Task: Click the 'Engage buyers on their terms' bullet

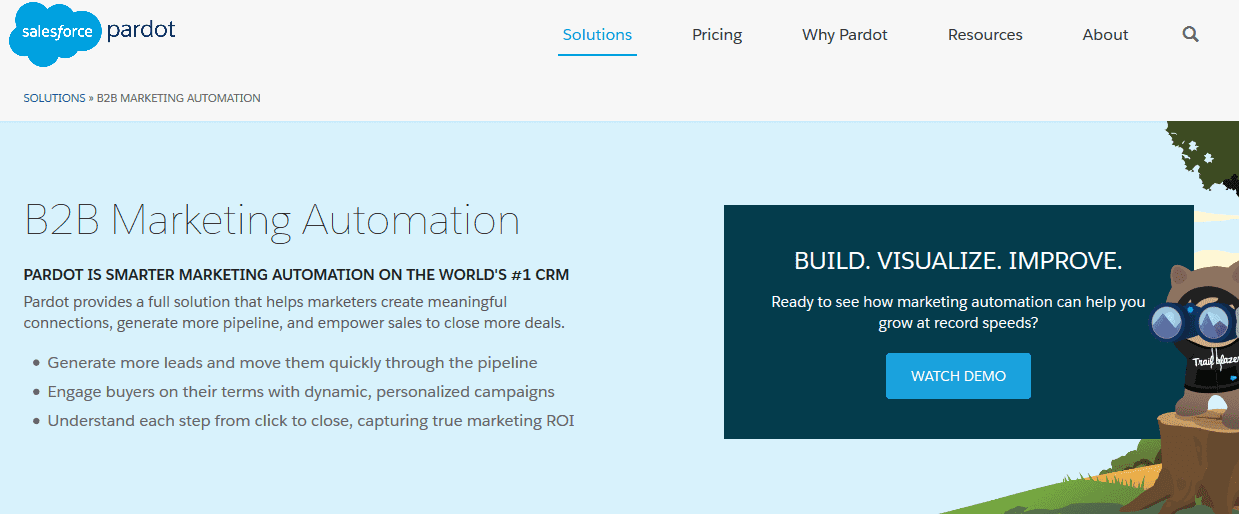Action: [301, 391]
